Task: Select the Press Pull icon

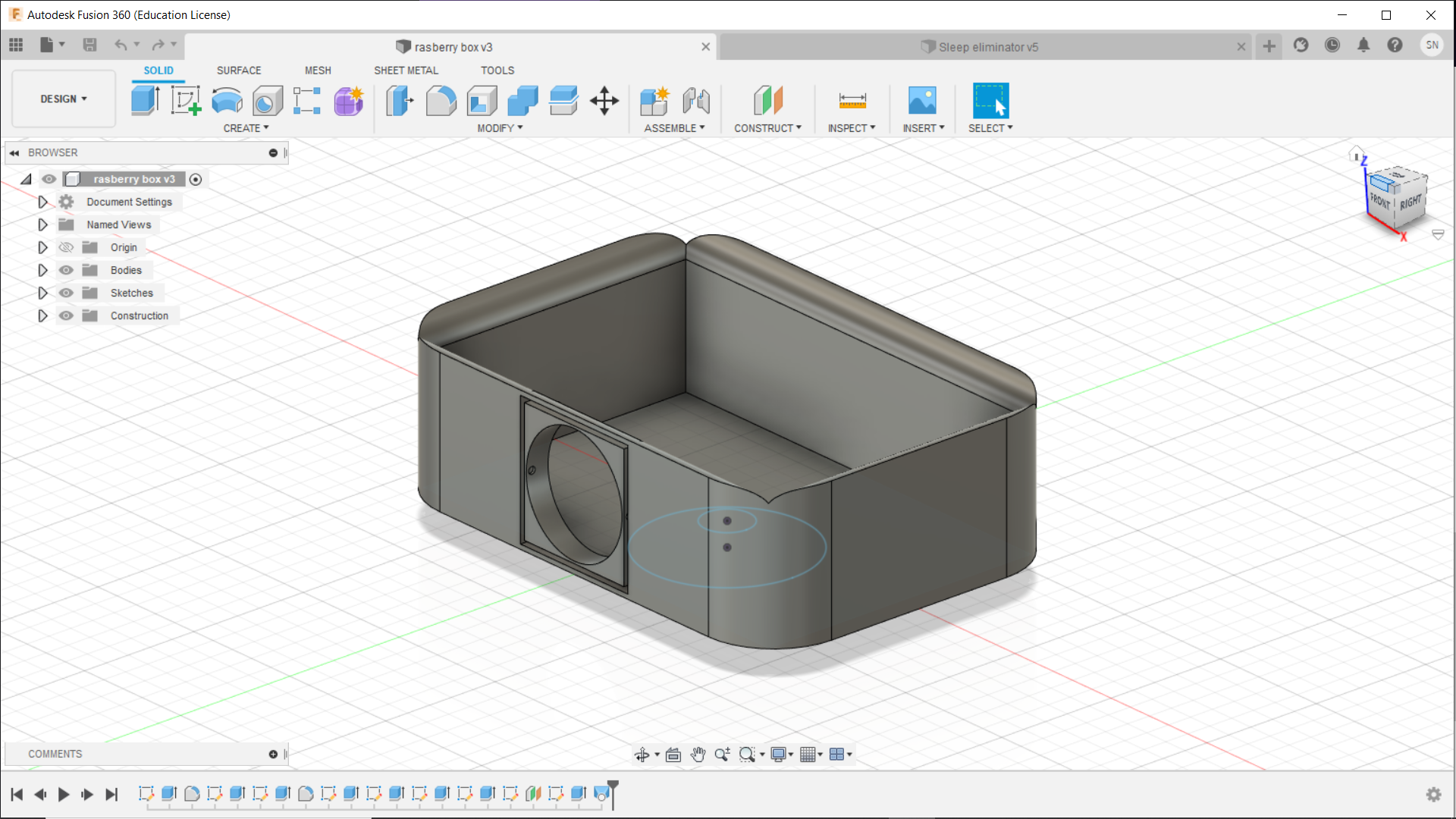Action: 400,100
